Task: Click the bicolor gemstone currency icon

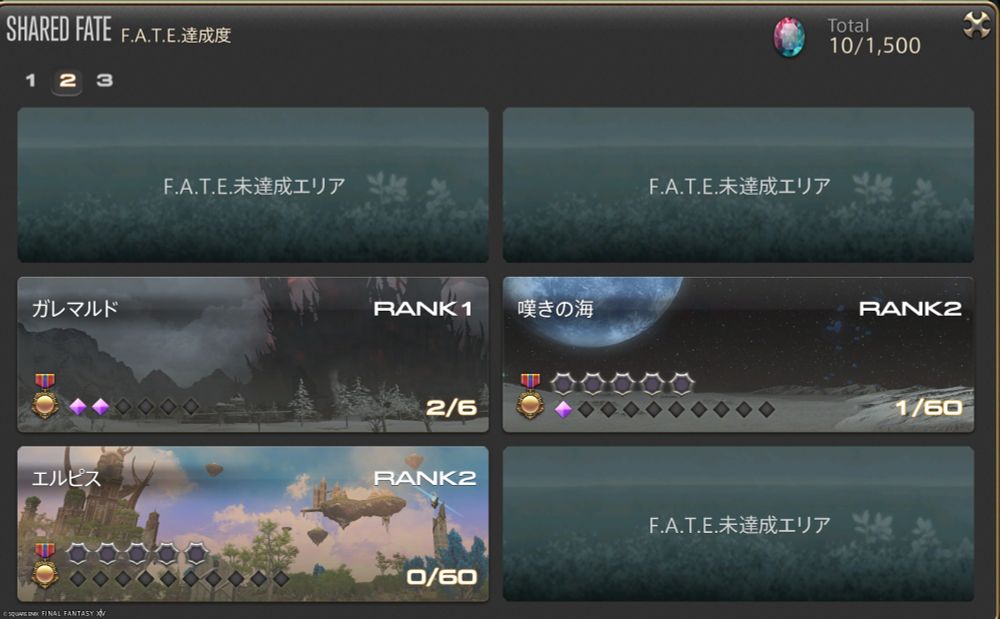Action: click(x=789, y=38)
